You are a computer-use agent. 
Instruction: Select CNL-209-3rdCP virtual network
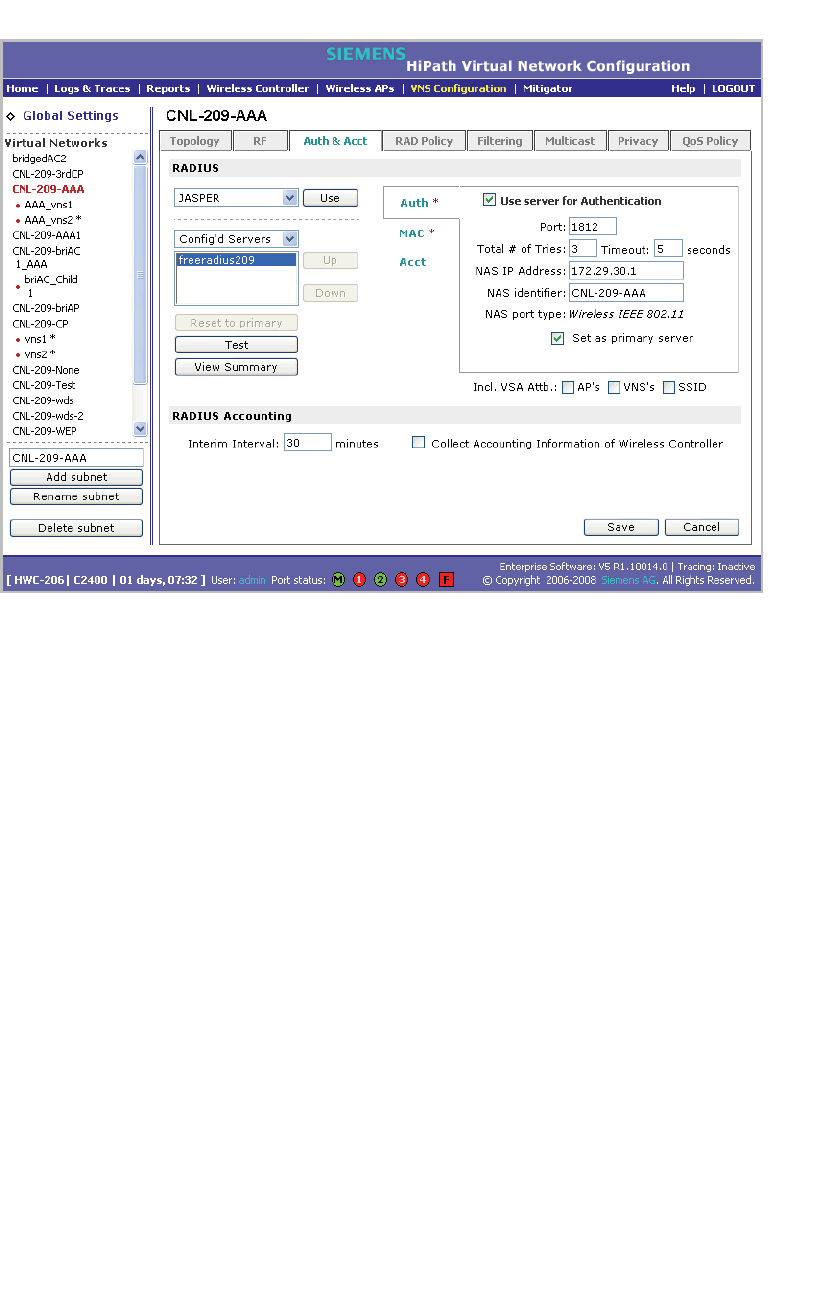[48, 174]
